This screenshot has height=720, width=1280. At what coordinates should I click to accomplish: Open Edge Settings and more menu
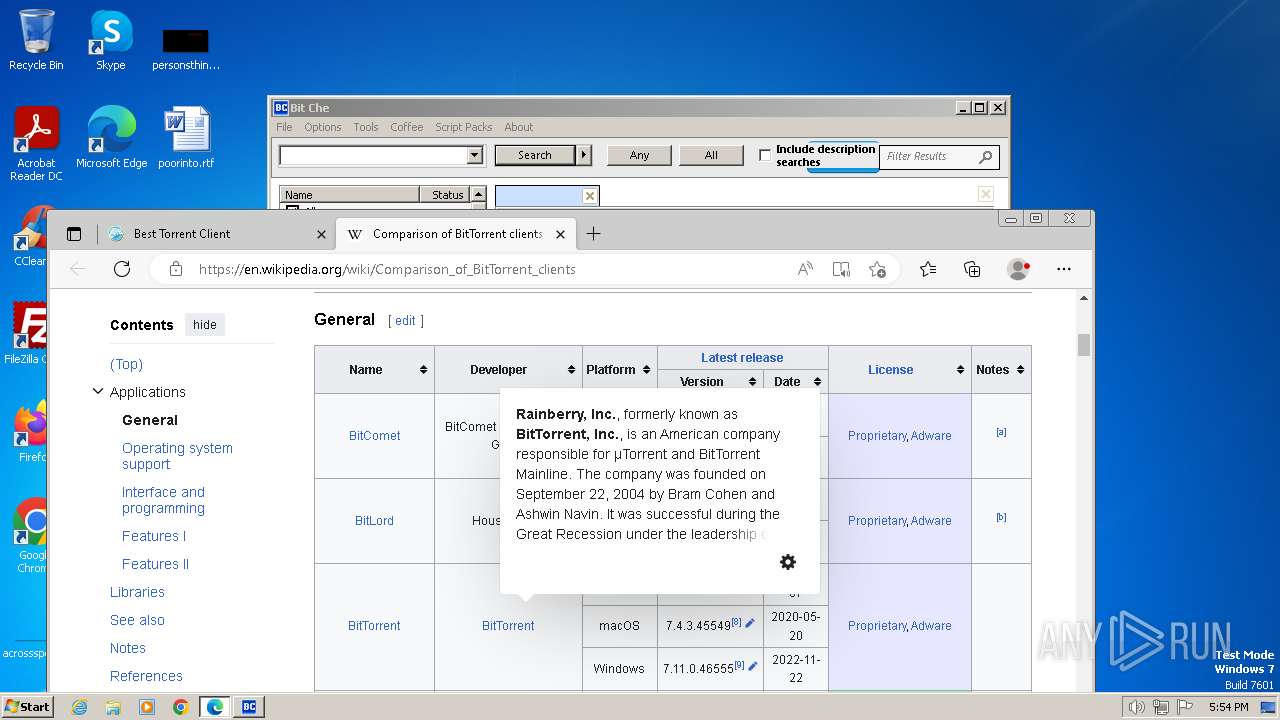pyautogui.click(x=1064, y=269)
